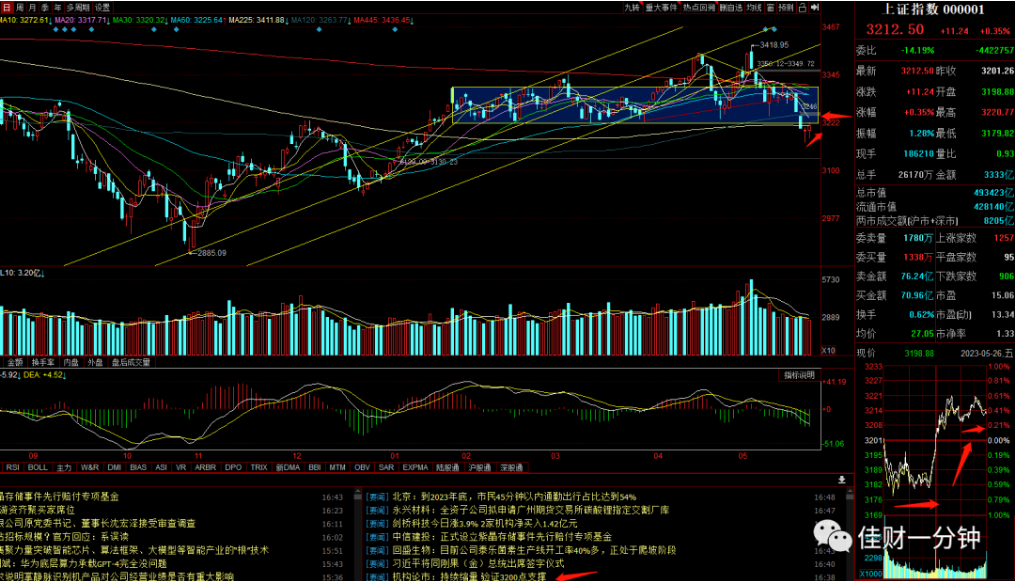Open 指标说明 indicator description
This screenshot has height=581, width=1015.
[x=799, y=375]
